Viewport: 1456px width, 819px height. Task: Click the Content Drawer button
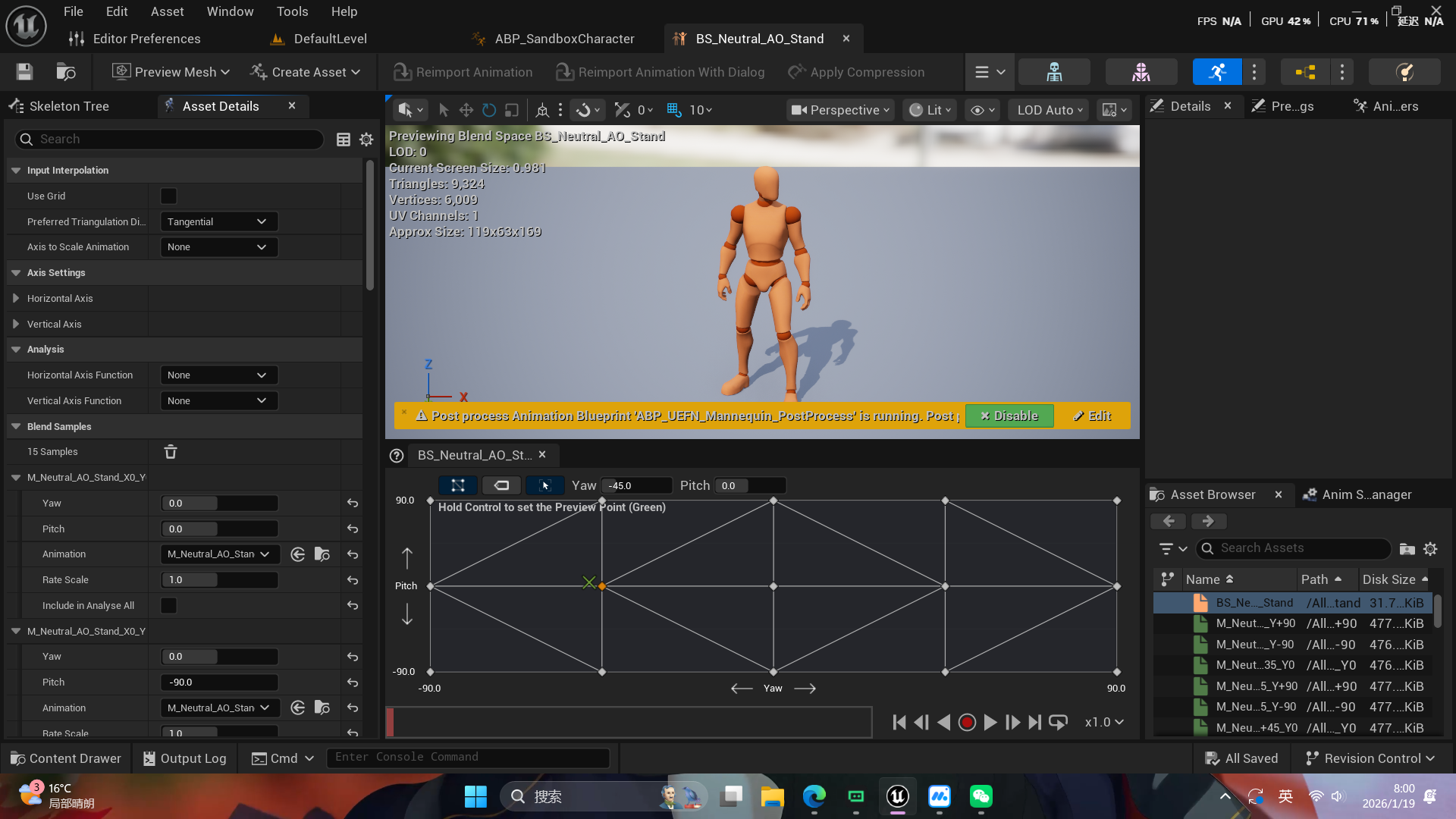(x=66, y=758)
